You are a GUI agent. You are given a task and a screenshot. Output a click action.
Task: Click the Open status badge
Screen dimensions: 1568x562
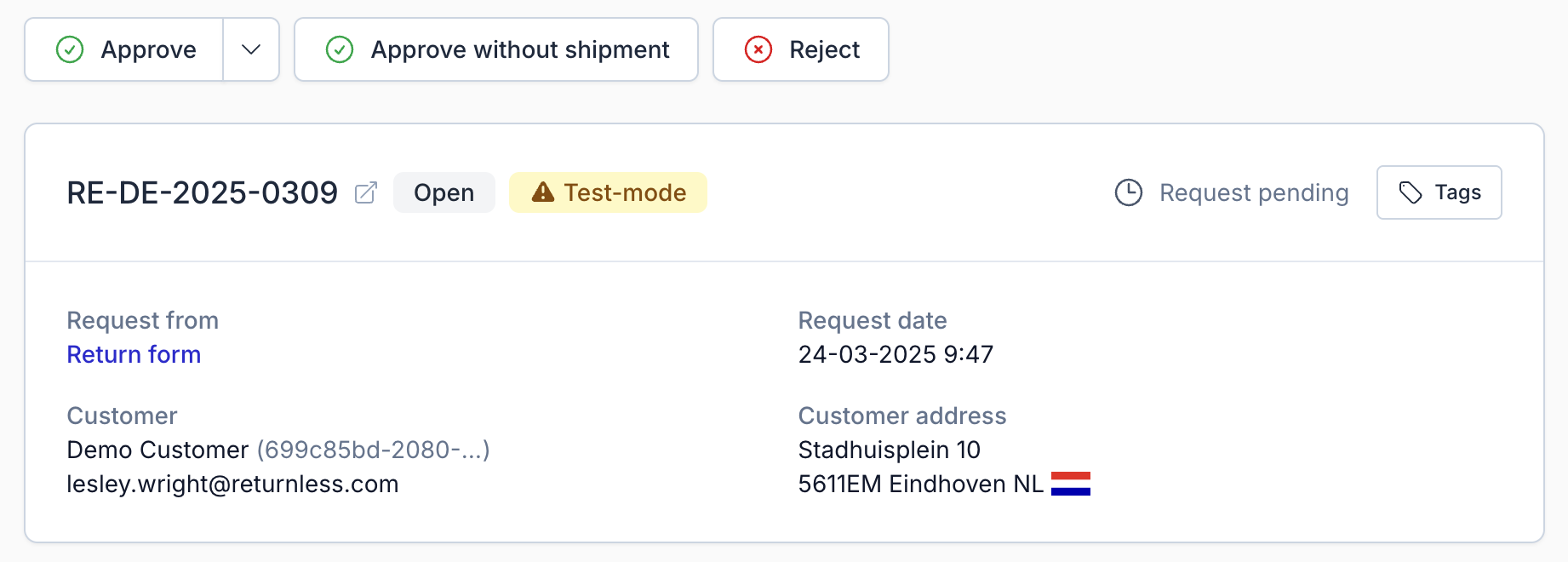coord(444,192)
